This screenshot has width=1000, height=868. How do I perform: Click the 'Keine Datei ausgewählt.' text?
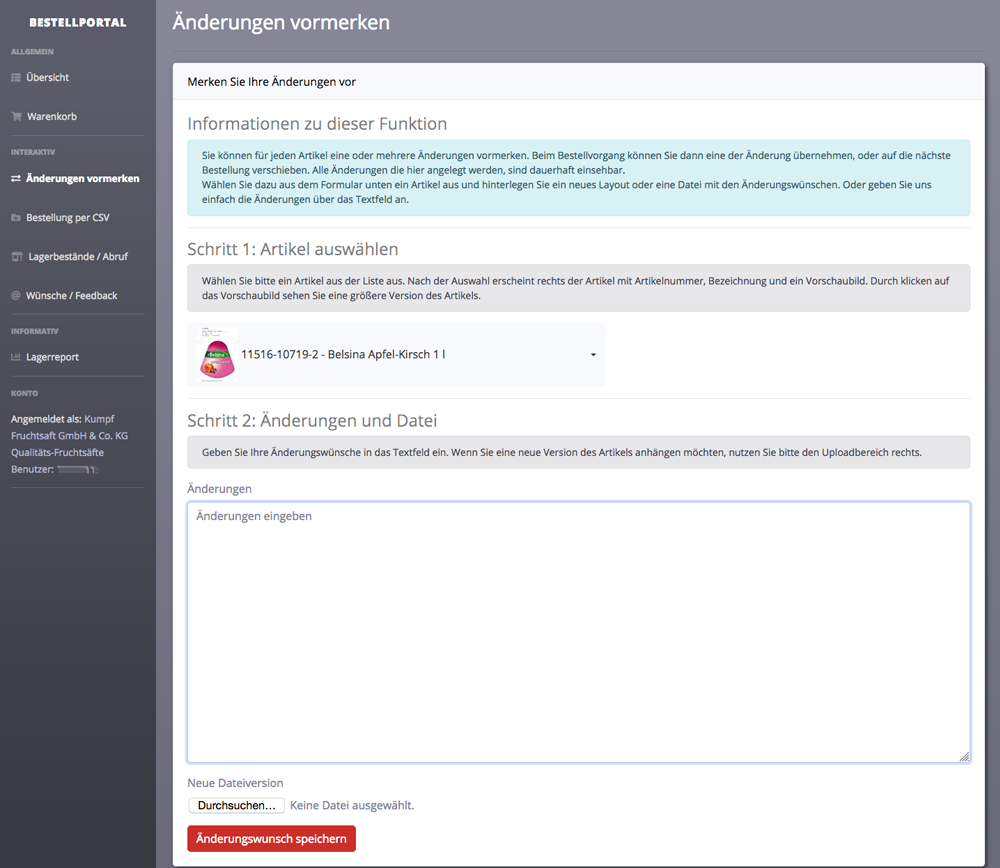(x=352, y=805)
